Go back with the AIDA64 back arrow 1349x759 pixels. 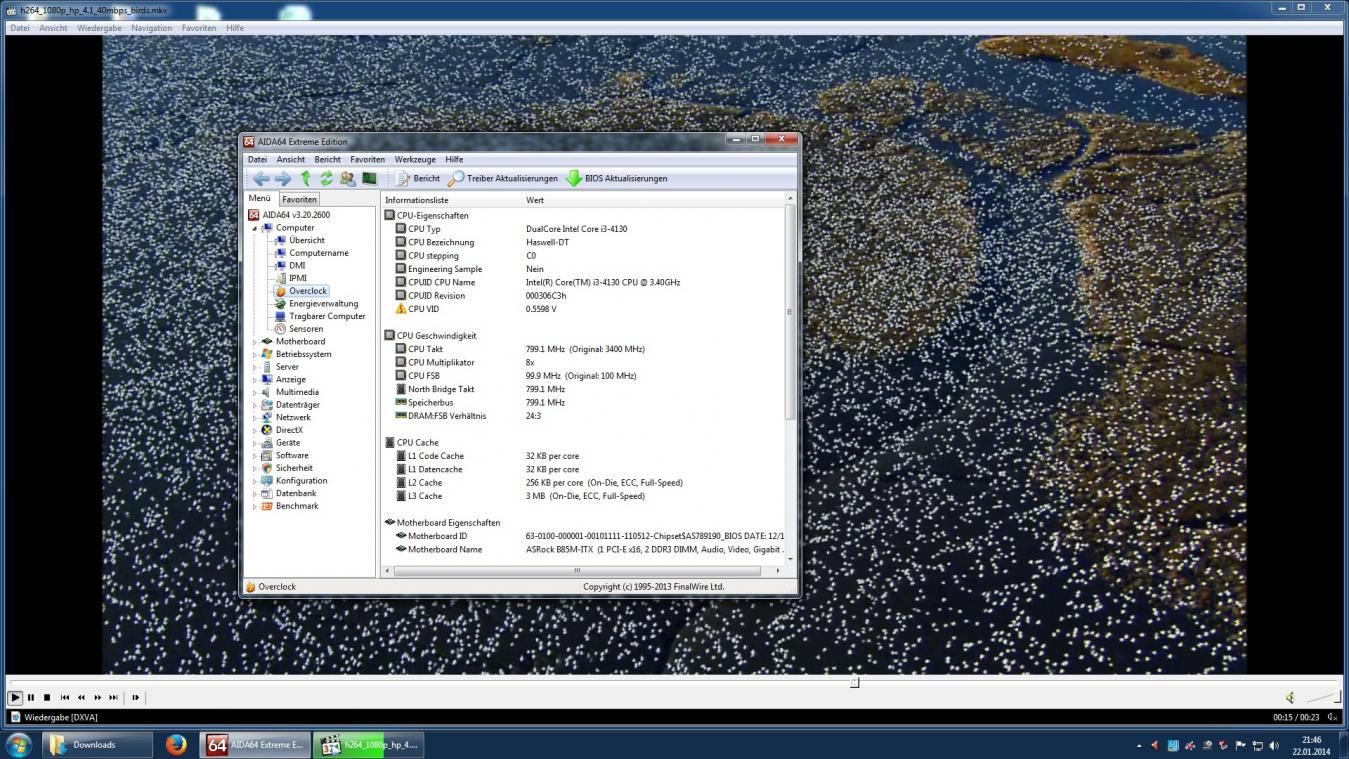(261, 178)
